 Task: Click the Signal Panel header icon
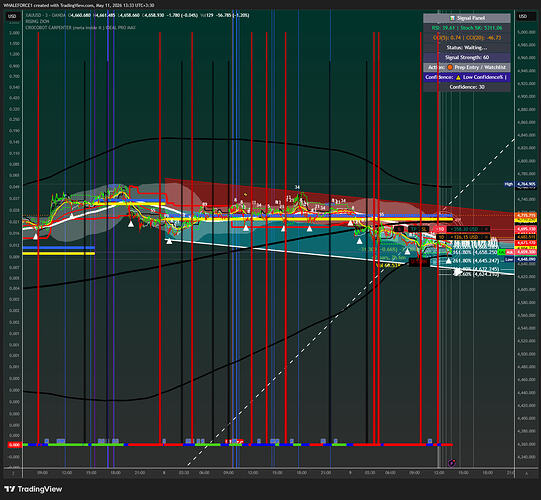pos(452,18)
